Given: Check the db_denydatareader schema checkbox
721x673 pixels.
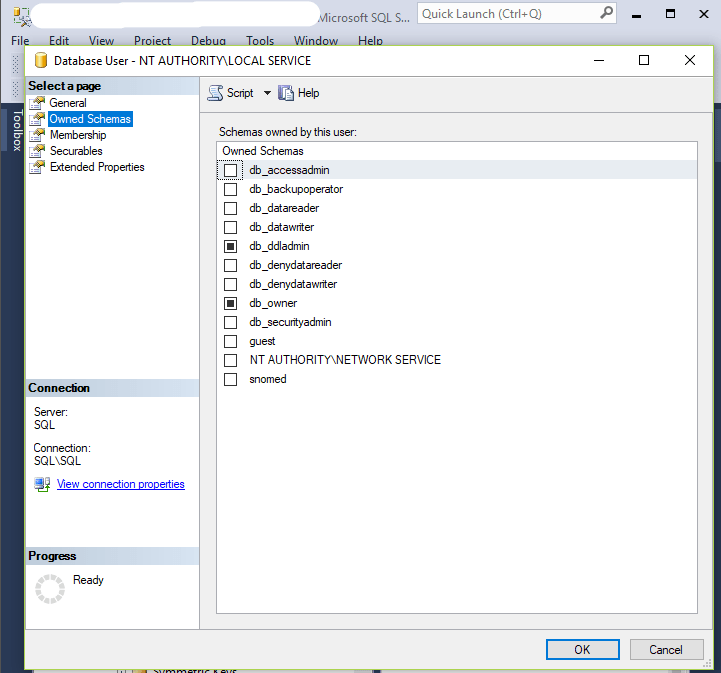Looking at the screenshot, I should (230, 265).
